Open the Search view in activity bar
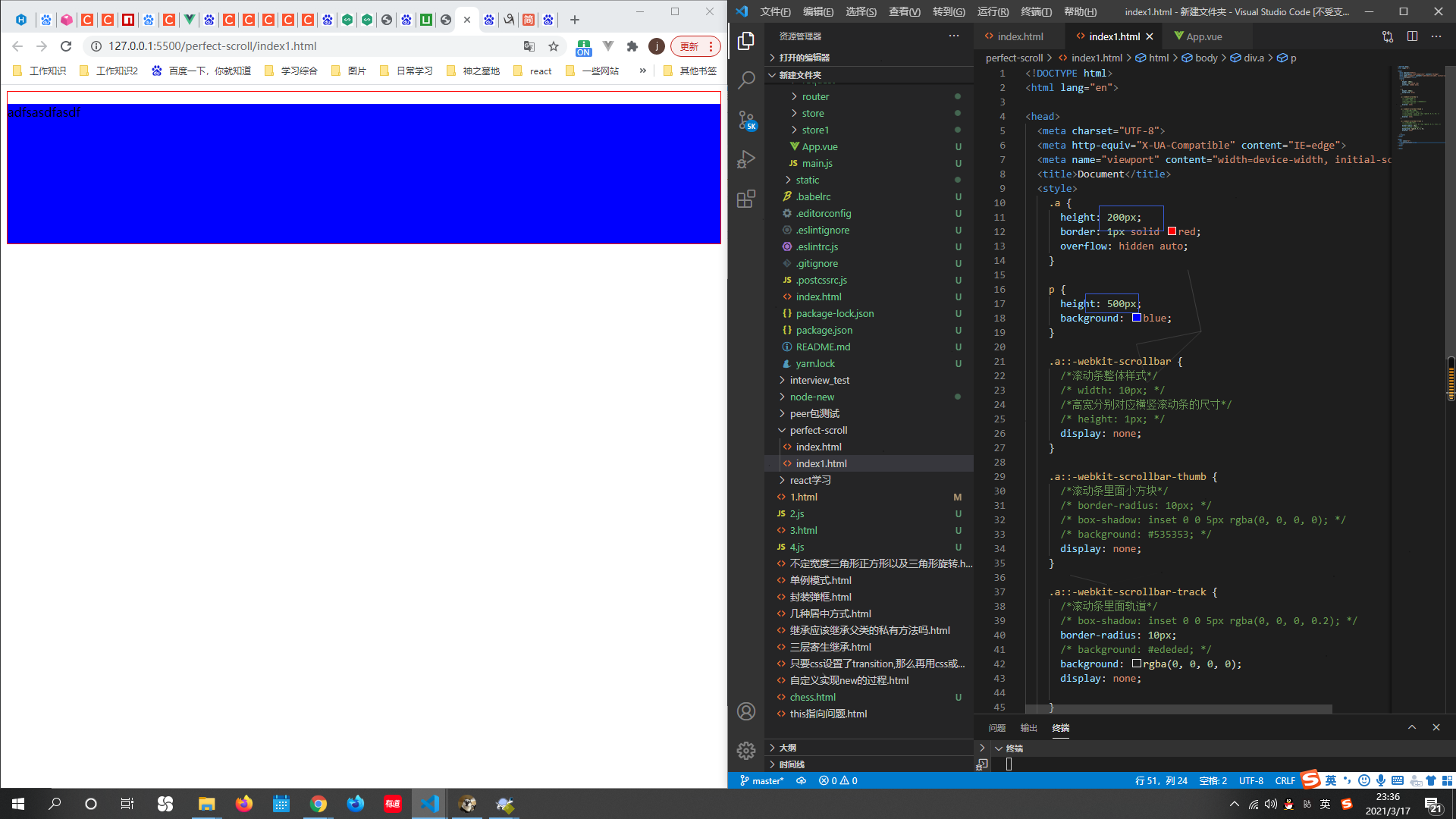The width and height of the screenshot is (1456, 819). 746,80
